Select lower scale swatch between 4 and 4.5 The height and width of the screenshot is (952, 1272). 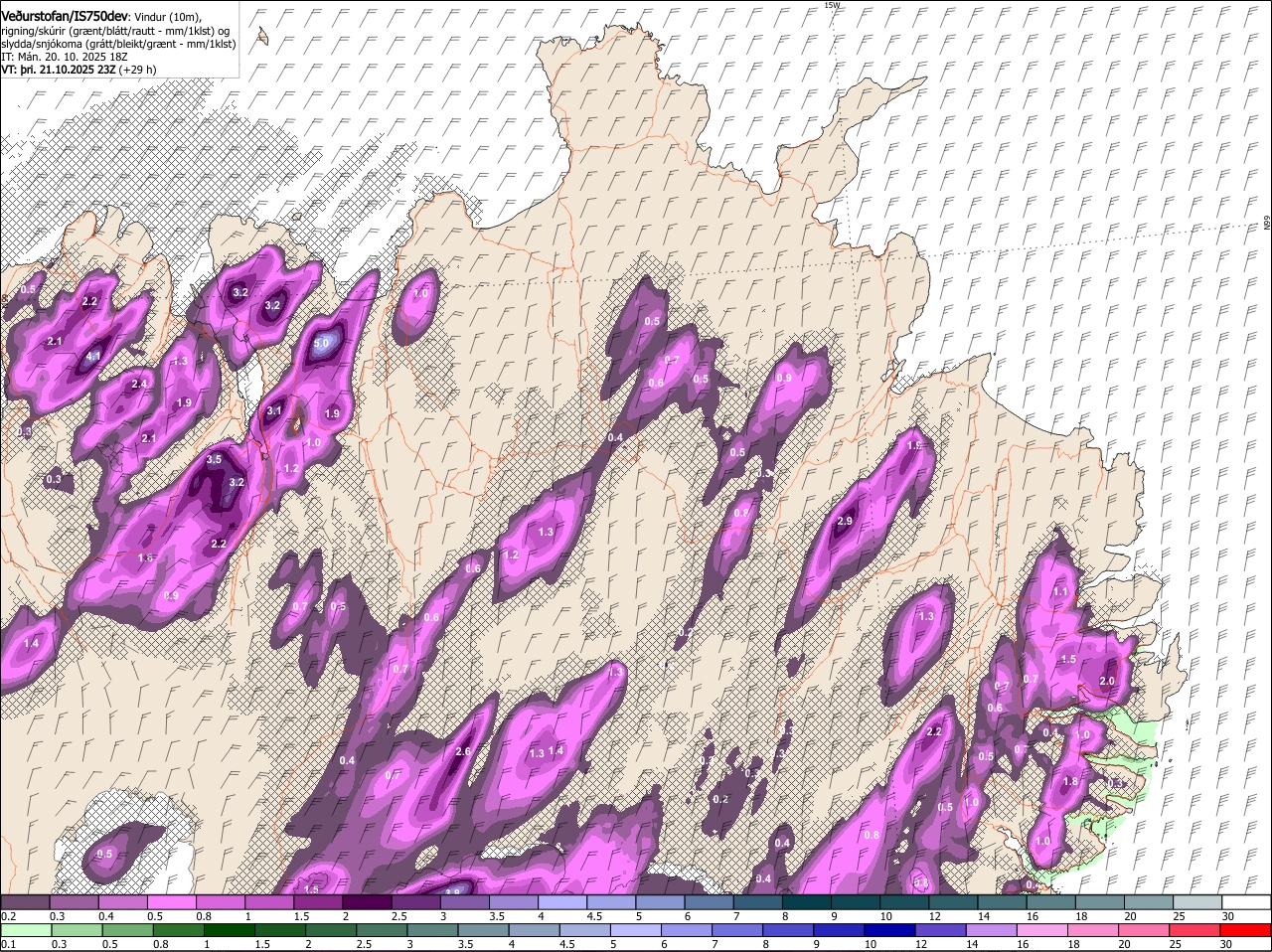tap(537, 930)
